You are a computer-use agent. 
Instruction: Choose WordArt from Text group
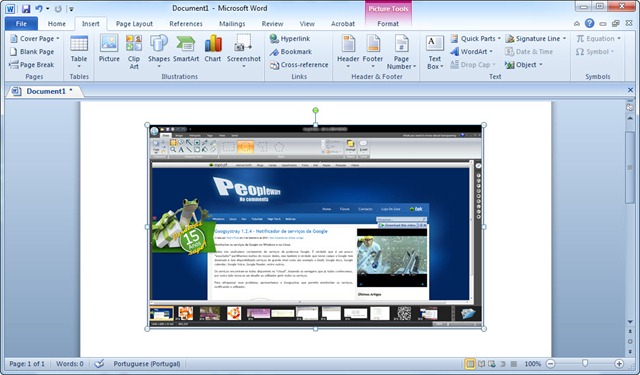(x=471, y=51)
